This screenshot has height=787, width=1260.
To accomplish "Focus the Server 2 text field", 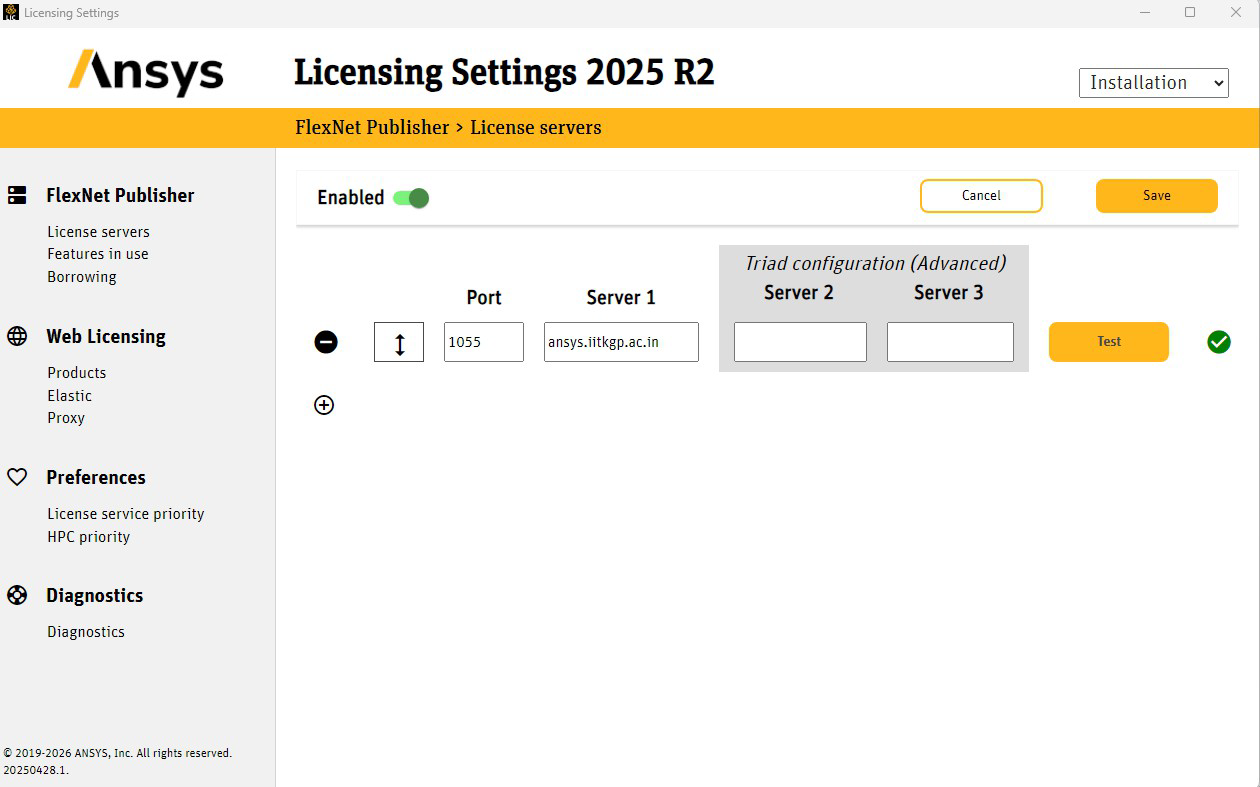I will pos(800,342).
